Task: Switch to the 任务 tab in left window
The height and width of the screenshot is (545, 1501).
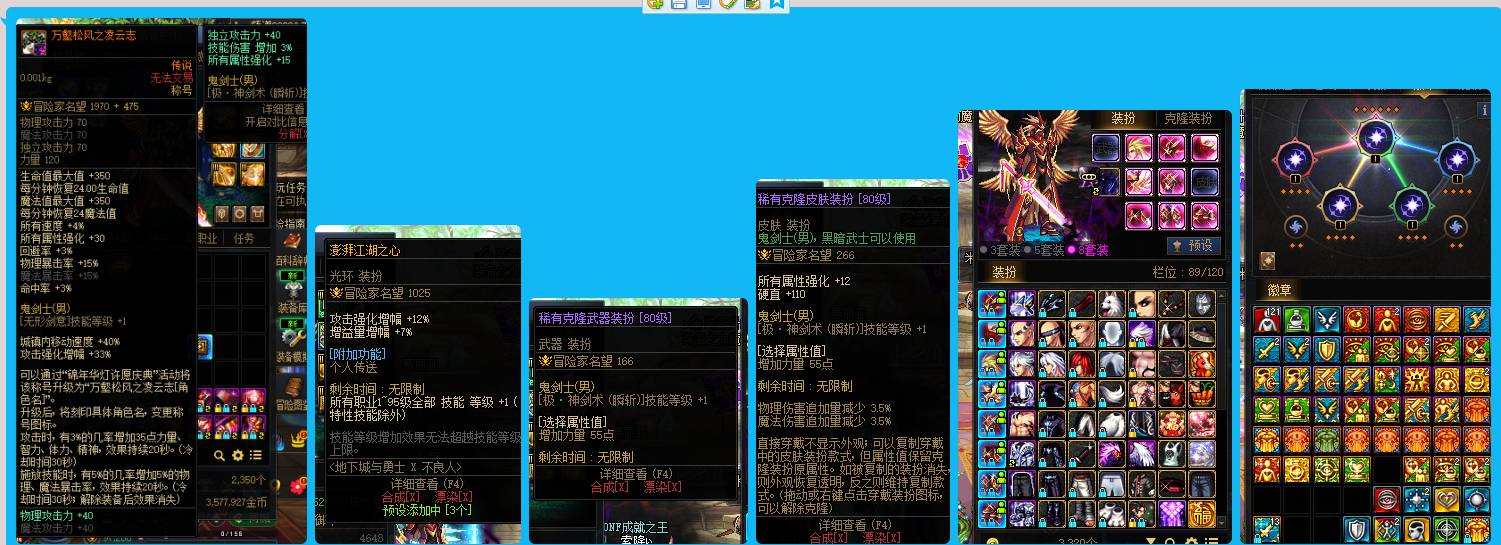Action: click(244, 238)
